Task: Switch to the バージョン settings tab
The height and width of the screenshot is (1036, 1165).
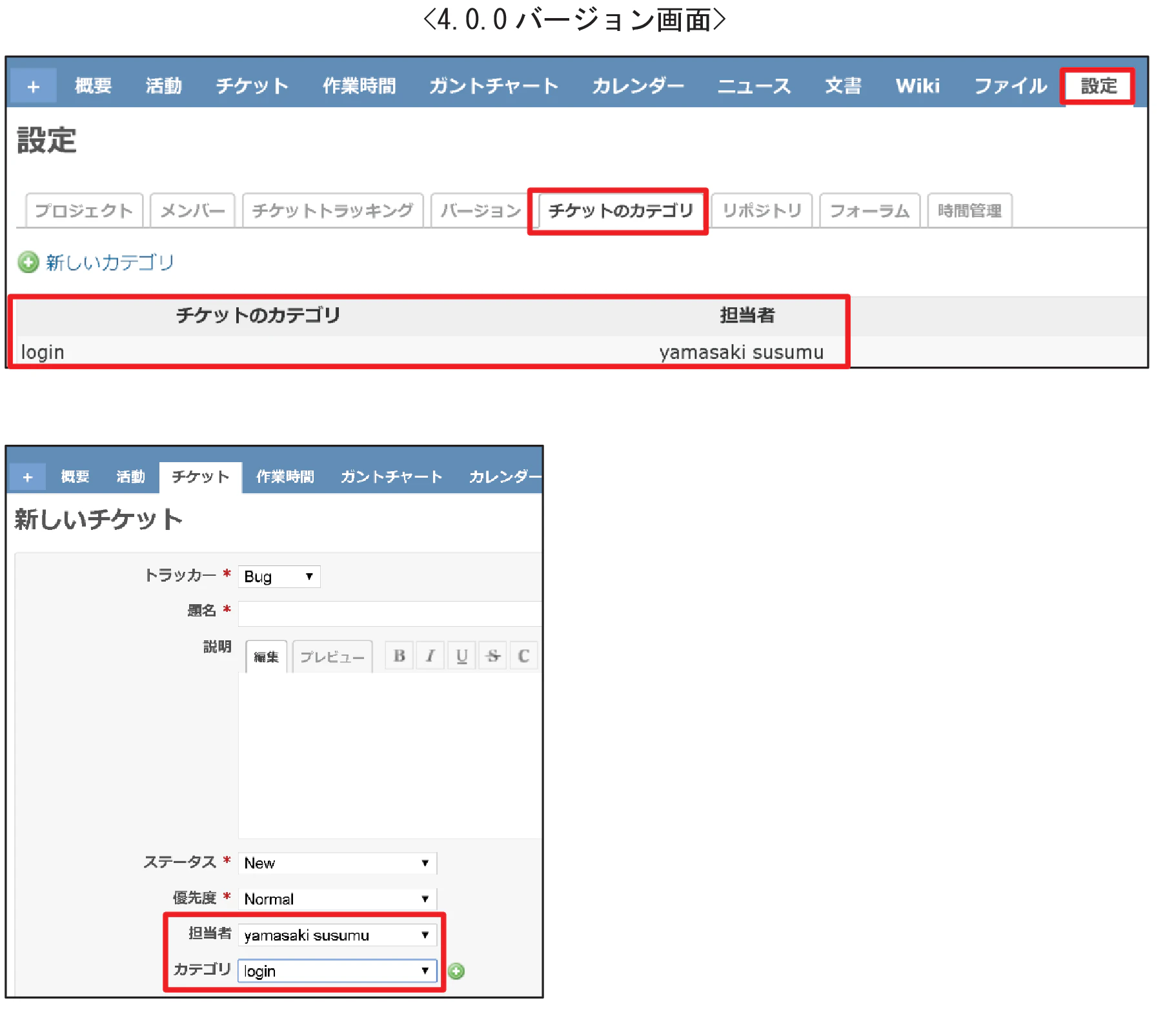Action: click(480, 210)
